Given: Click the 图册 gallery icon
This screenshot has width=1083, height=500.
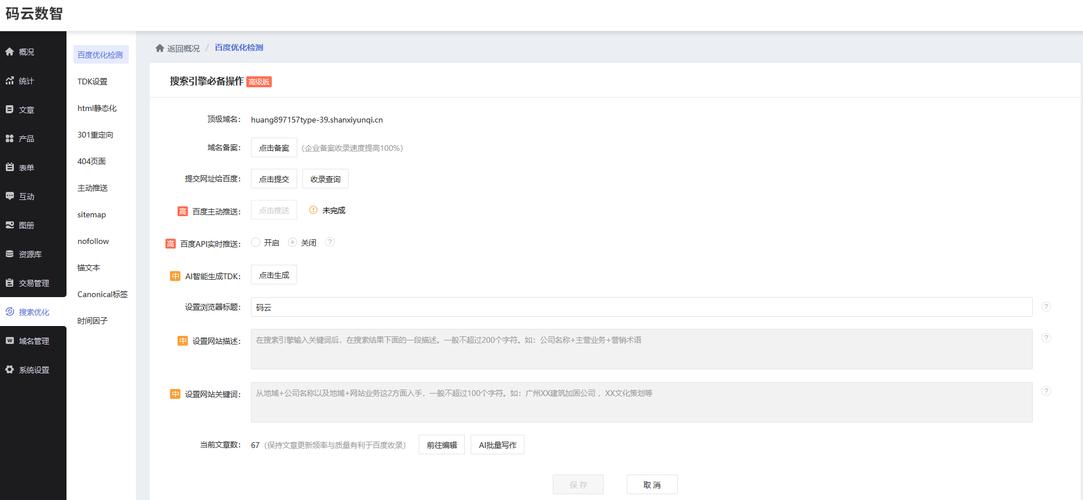Looking at the screenshot, I should coord(10,225).
